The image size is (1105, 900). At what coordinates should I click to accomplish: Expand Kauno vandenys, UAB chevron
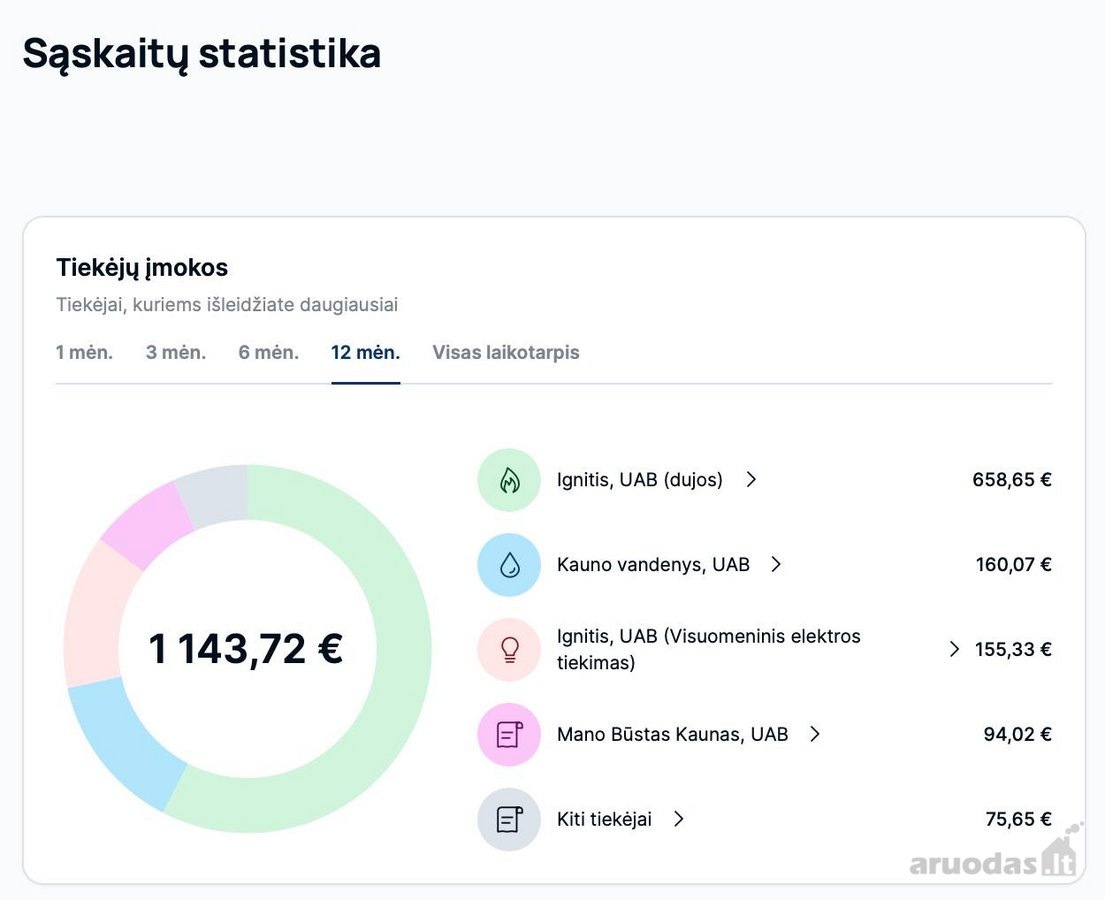tap(776, 565)
